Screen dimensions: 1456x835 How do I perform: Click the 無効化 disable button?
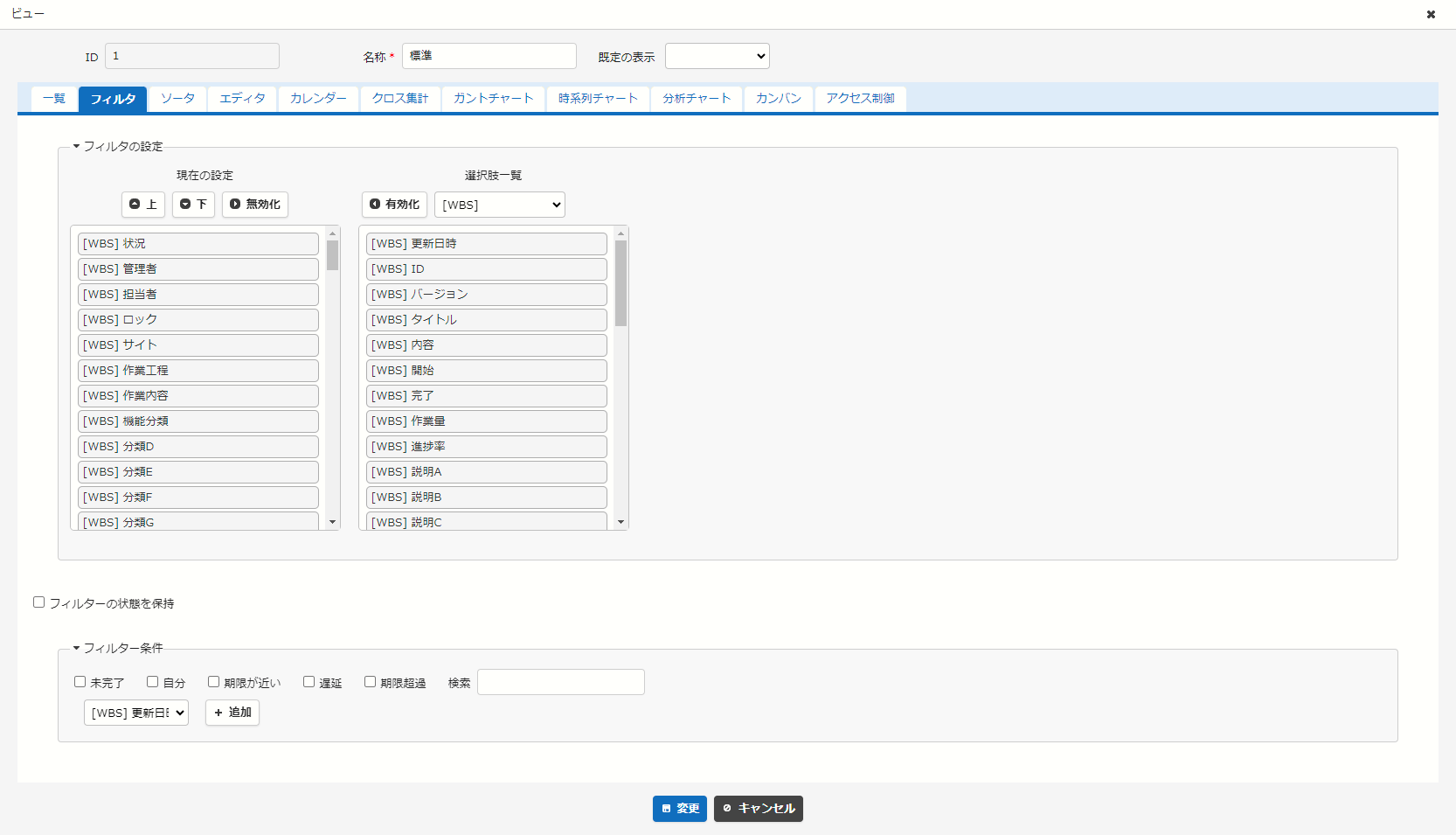(x=255, y=204)
